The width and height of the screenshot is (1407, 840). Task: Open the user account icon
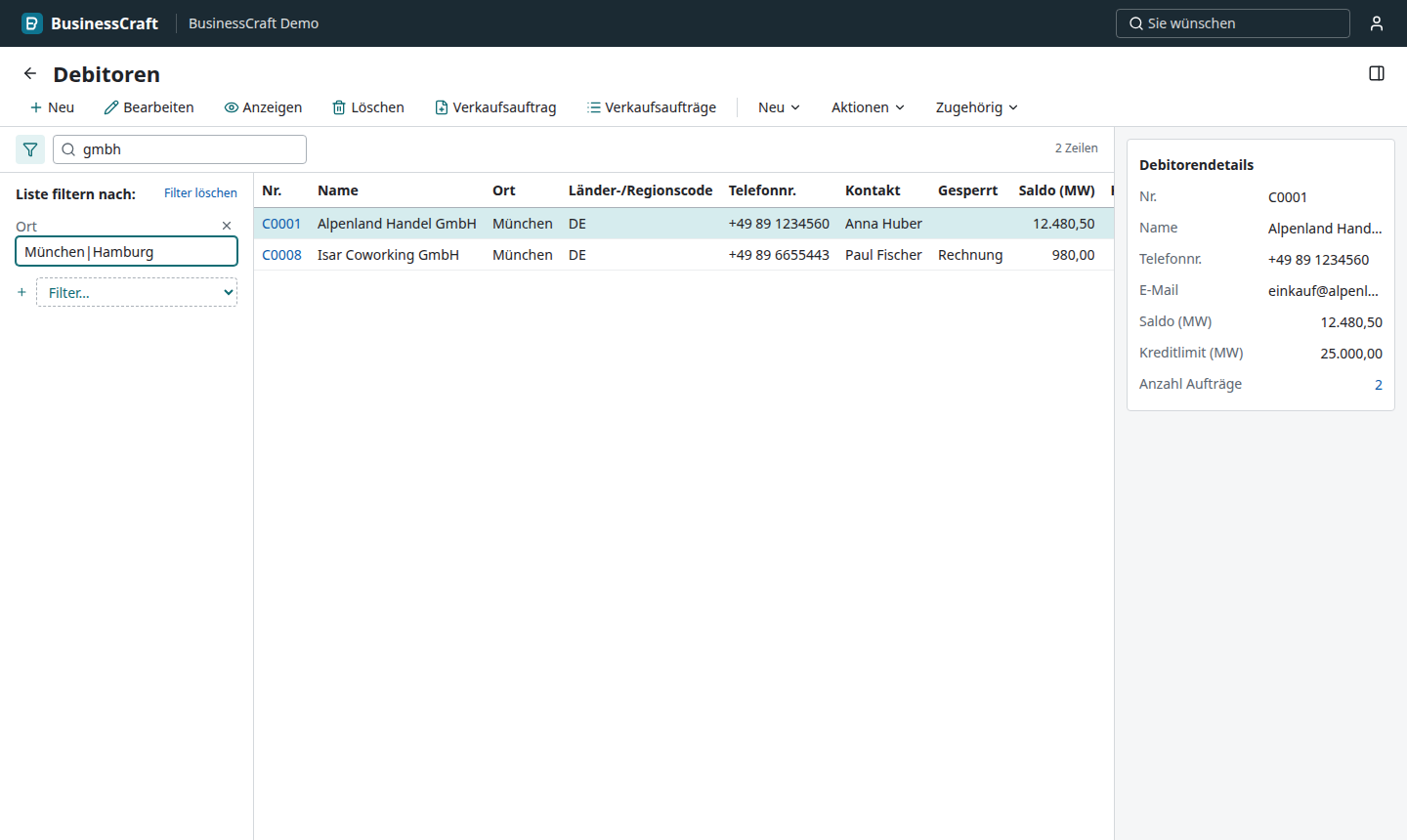pyautogui.click(x=1377, y=23)
